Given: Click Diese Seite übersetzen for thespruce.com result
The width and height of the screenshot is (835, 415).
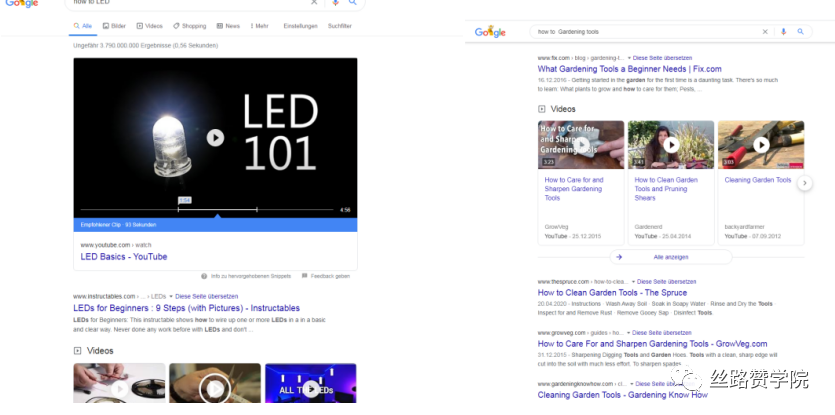Looking at the screenshot, I should coord(667,281).
